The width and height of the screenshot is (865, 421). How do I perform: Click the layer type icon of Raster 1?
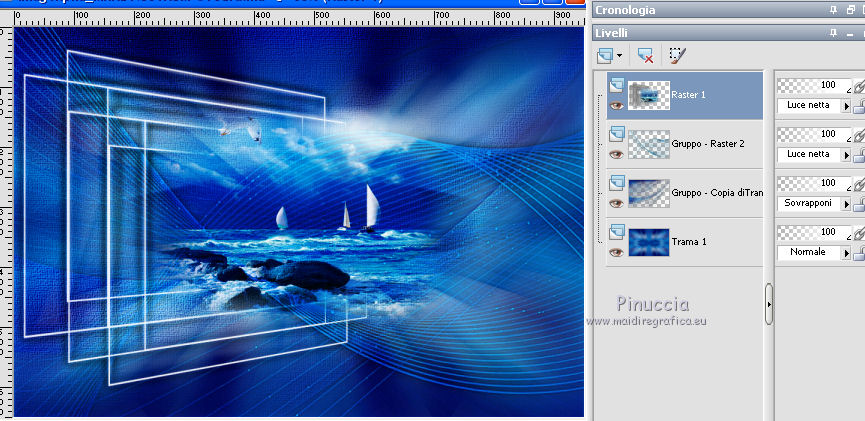[617, 85]
